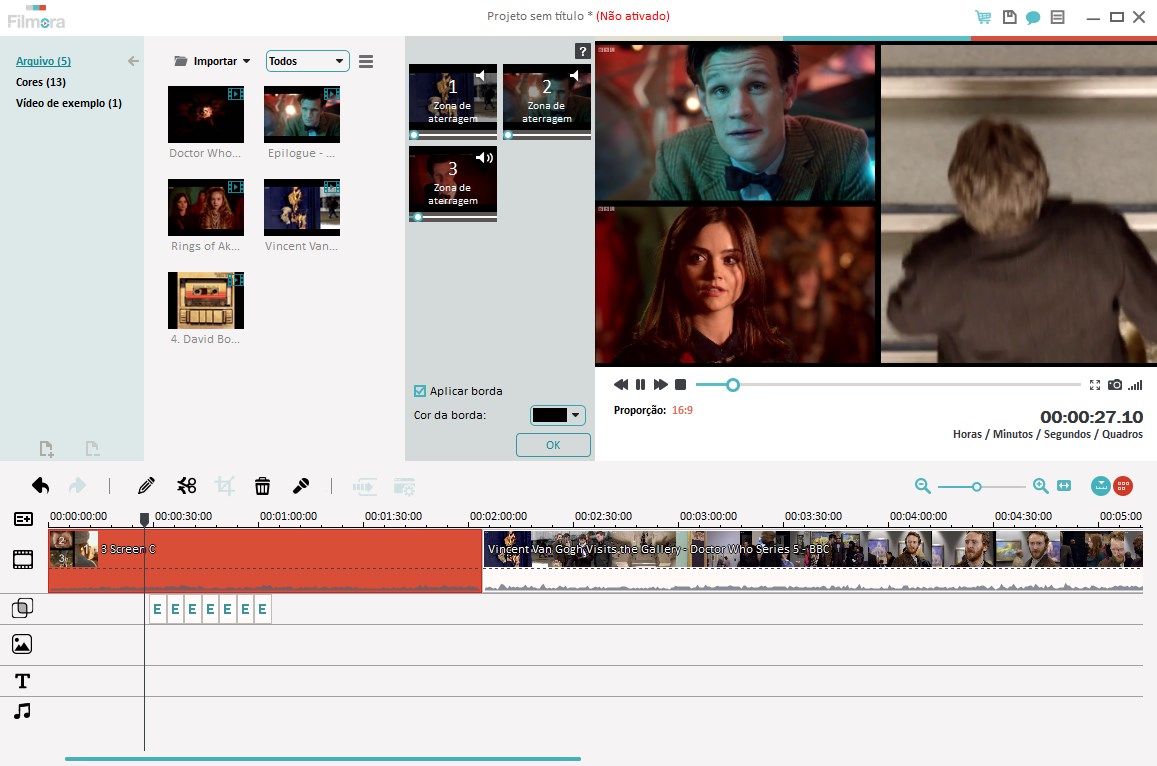Click the timeline horizontal scrollbar
The image size is (1157, 766).
coord(322,759)
